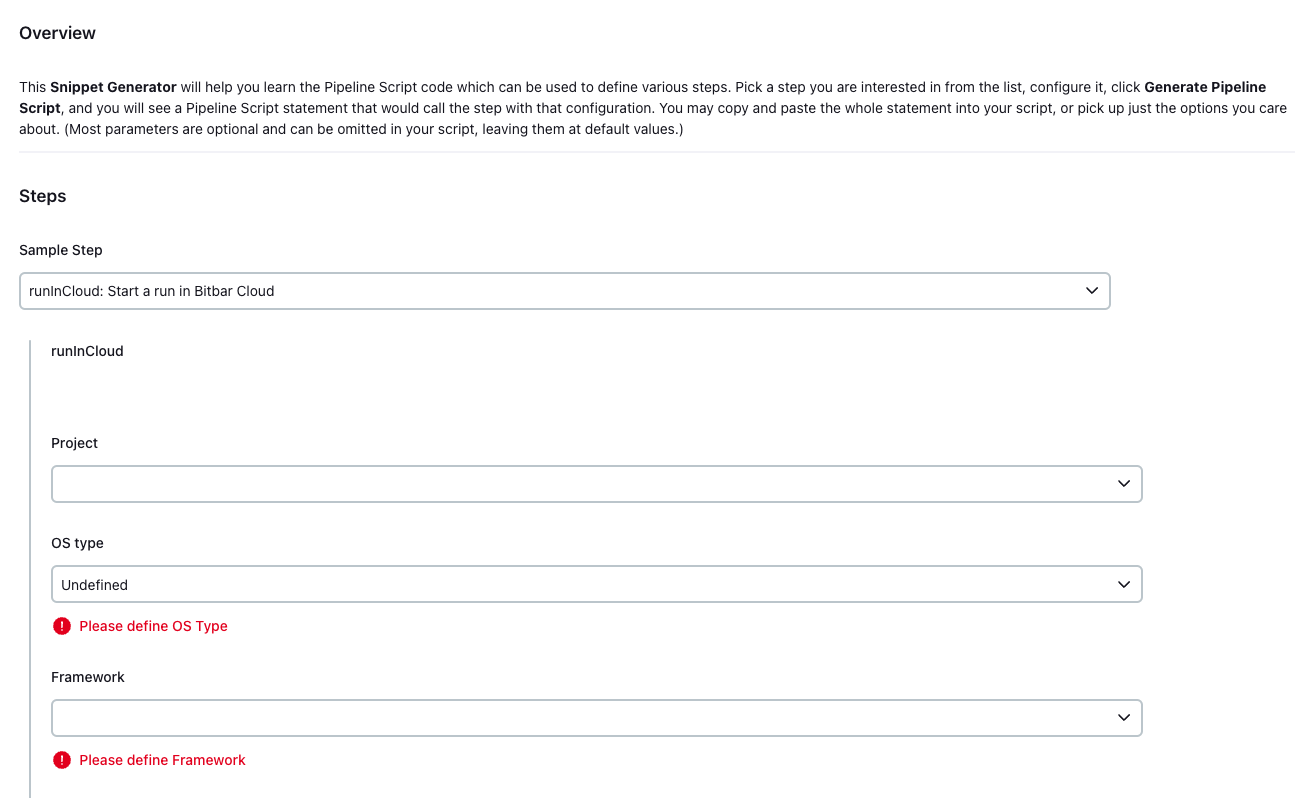Click the 'Please define Framework' warning text
The image size is (1308, 798).
pos(161,759)
